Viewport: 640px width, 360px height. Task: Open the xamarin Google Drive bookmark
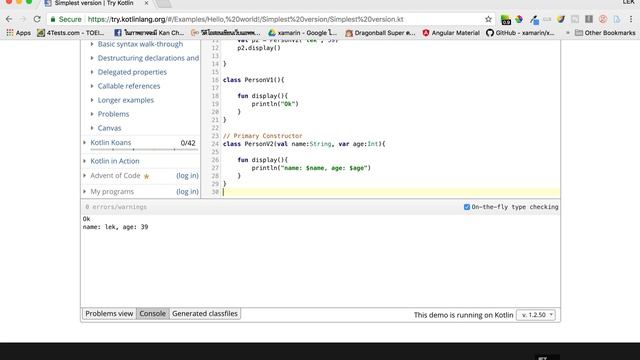[302, 33]
